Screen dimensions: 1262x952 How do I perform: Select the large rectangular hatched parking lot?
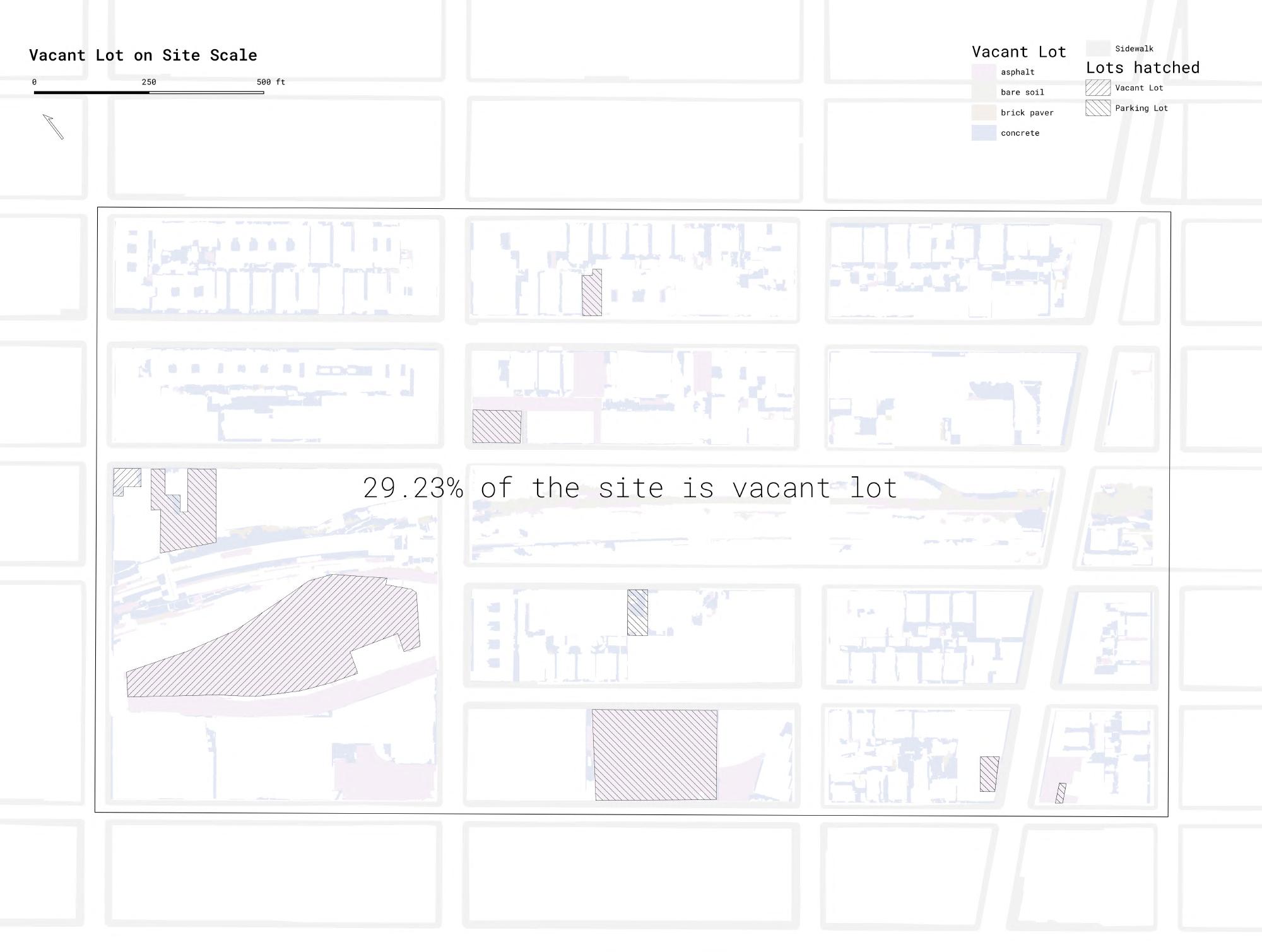coord(655,755)
